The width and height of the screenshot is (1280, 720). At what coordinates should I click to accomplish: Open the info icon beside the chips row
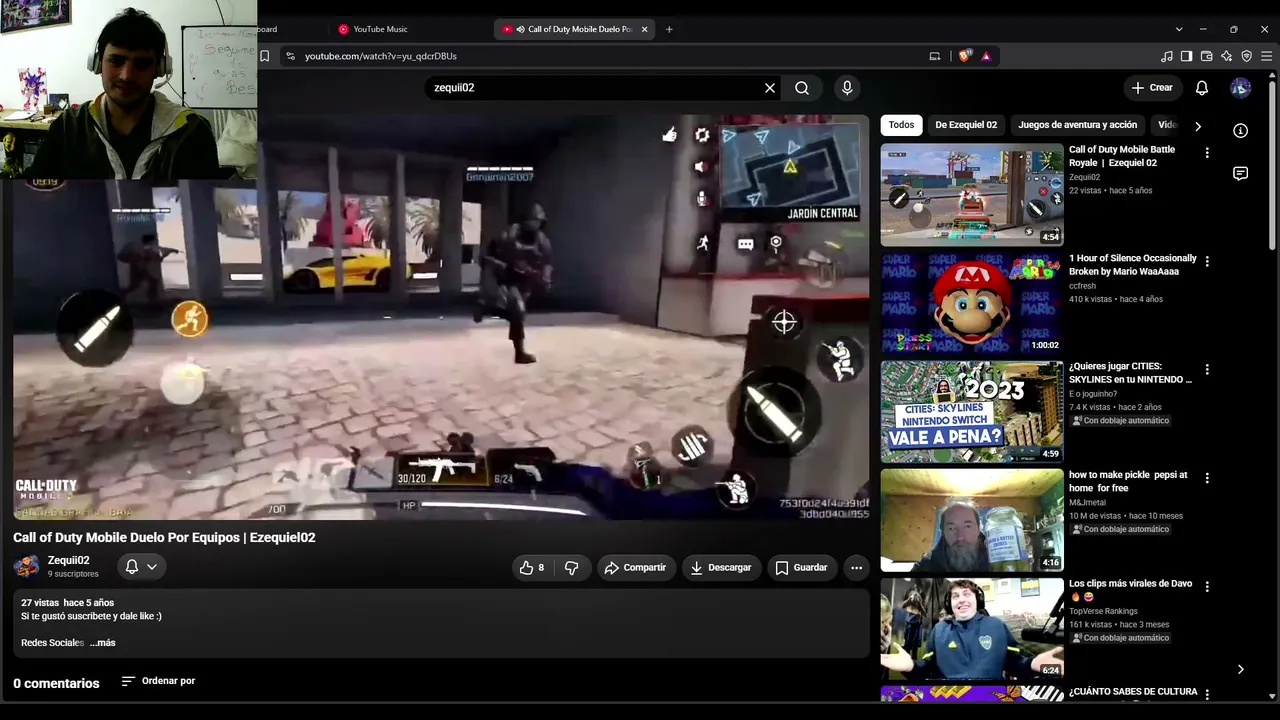[1241, 131]
